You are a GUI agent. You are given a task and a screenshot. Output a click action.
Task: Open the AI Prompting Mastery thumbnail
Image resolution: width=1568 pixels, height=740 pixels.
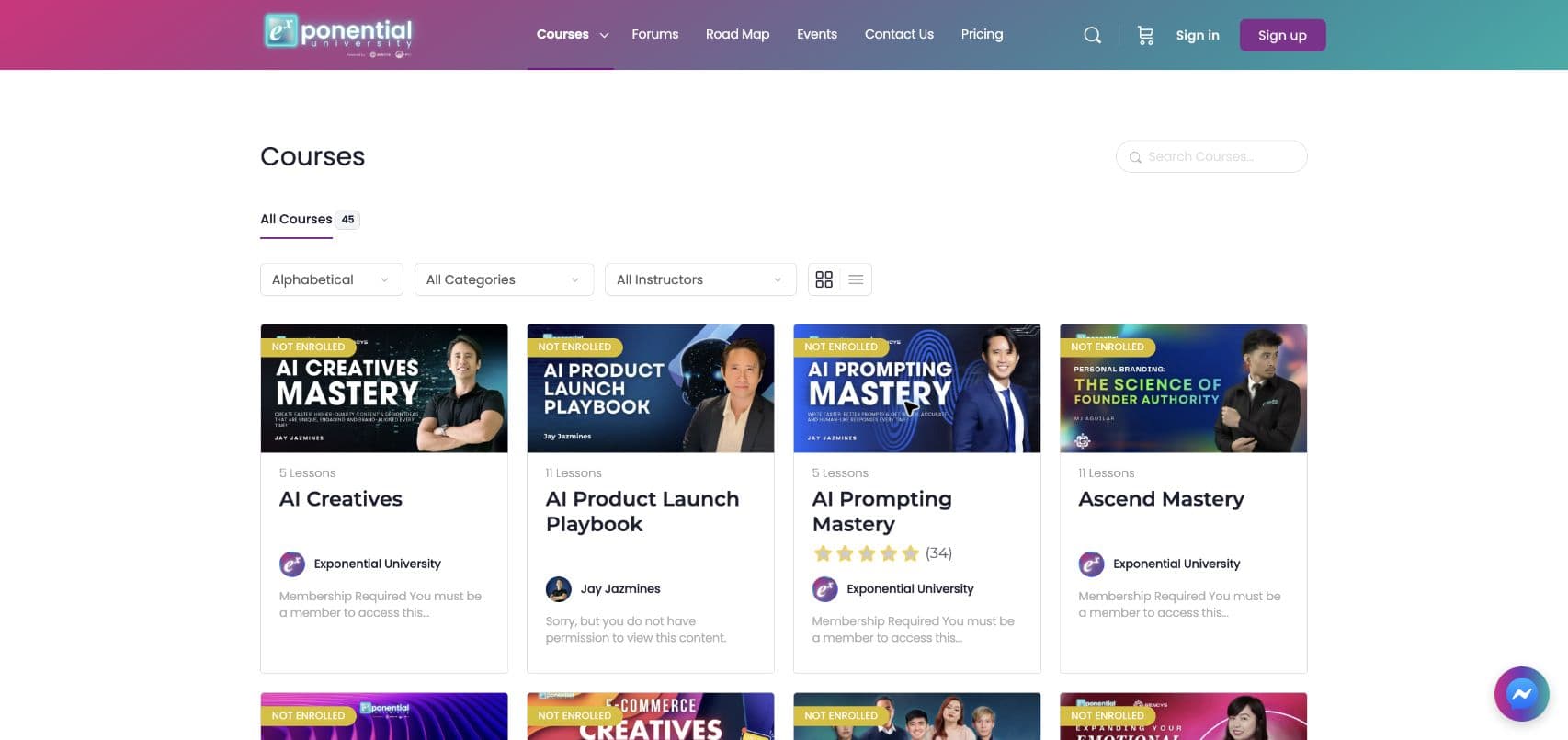[x=917, y=388]
